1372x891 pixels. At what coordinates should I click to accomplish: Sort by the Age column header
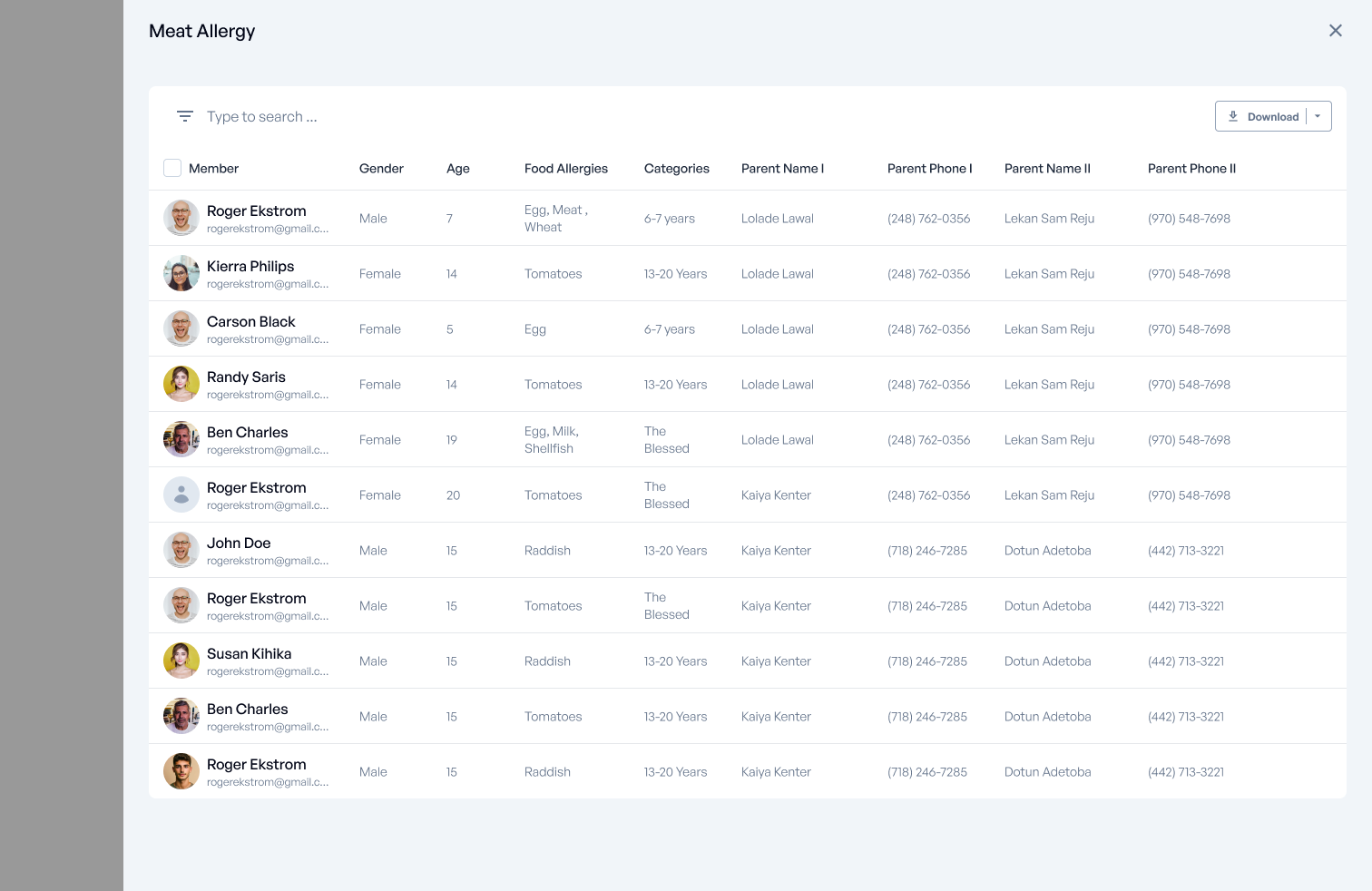pos(457,169)
